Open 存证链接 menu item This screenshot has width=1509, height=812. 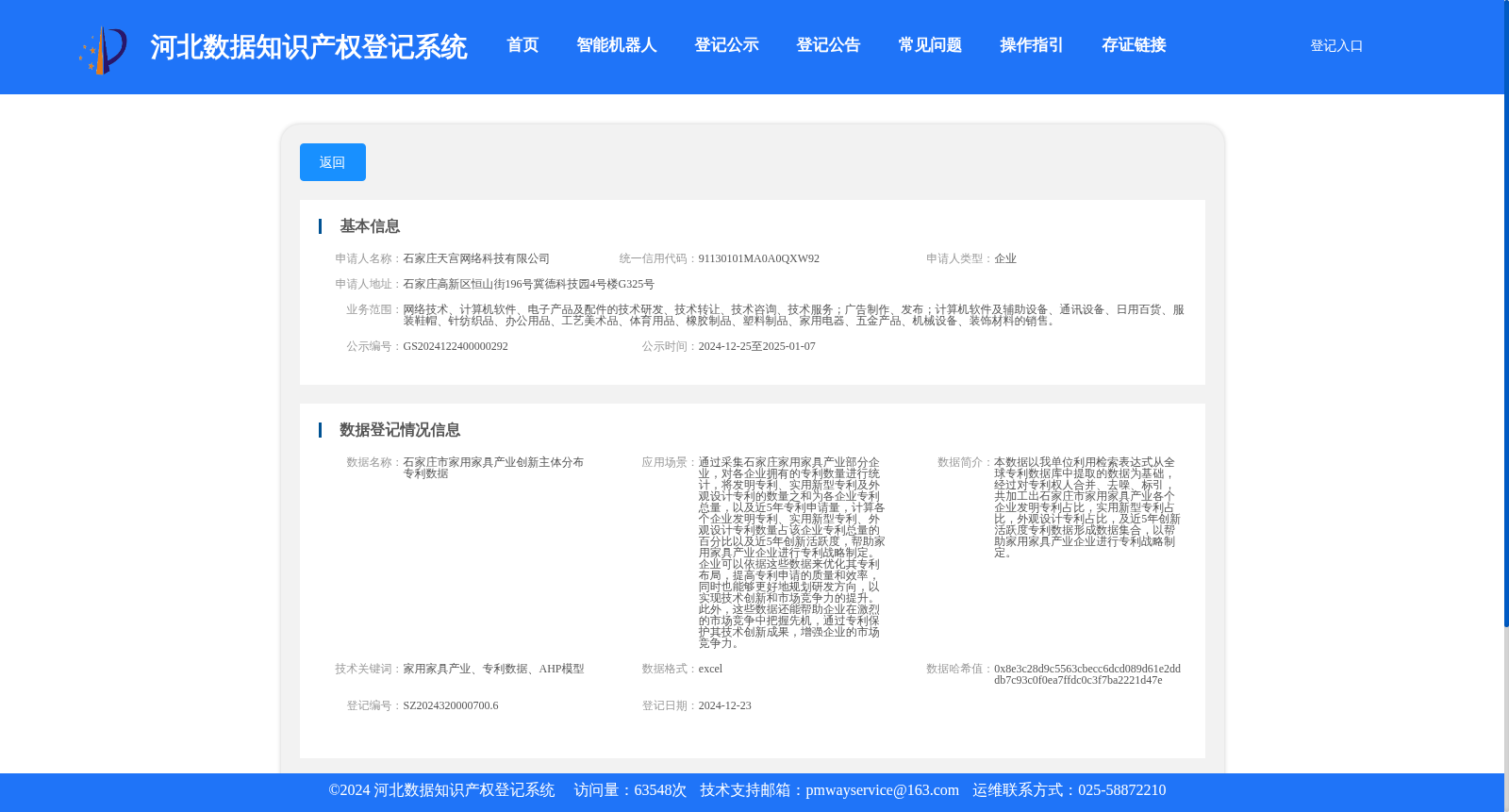[1134, 45]
